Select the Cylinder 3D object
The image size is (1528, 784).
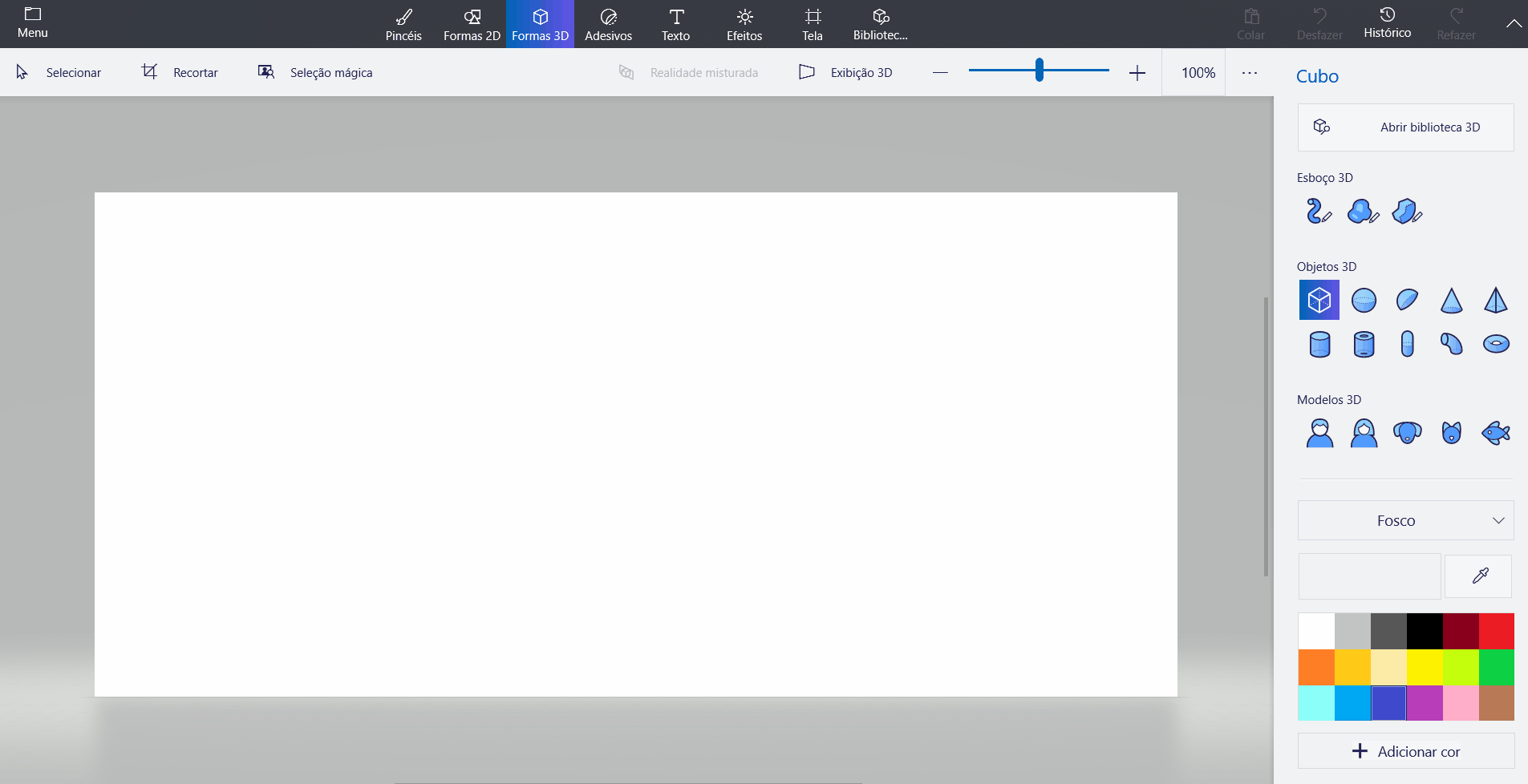[1319, 344]
